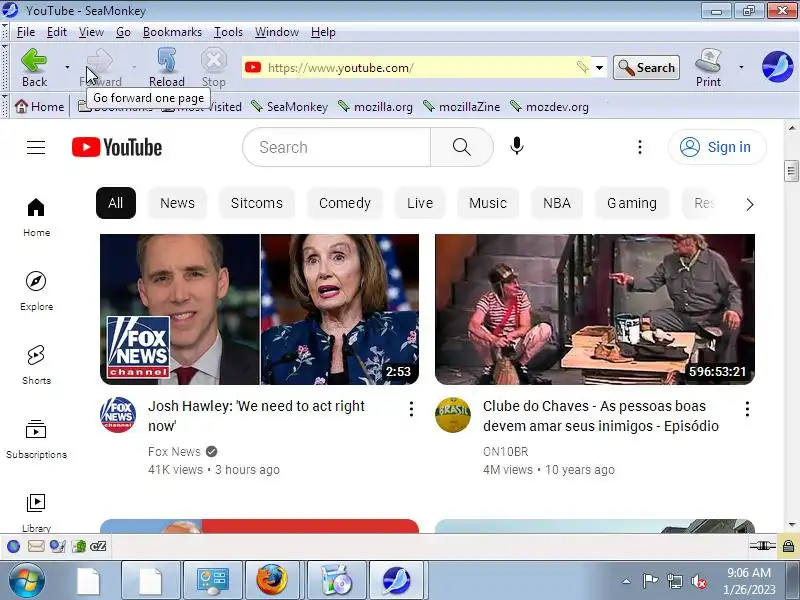Viewport: 800px width, 600px height.
Task: Filter by Gaming category chip
Action: (x=632, y=203)
